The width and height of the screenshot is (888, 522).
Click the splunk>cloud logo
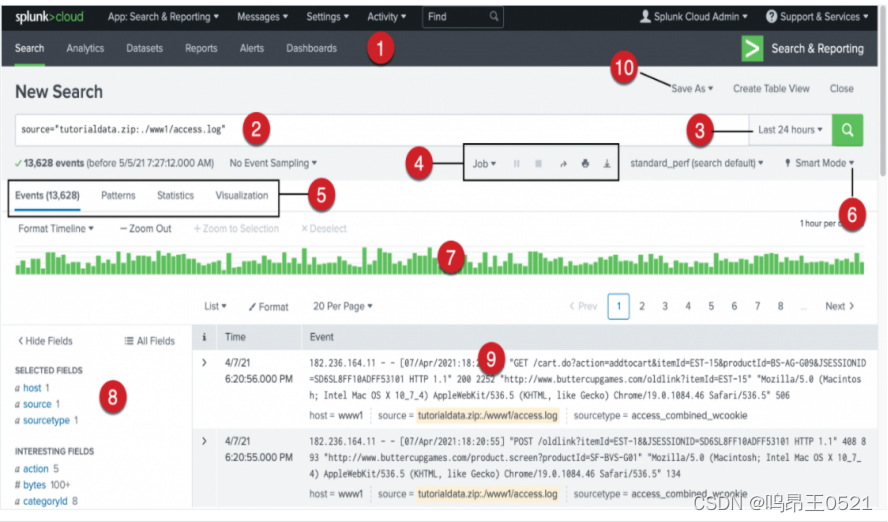pos(49,17)
